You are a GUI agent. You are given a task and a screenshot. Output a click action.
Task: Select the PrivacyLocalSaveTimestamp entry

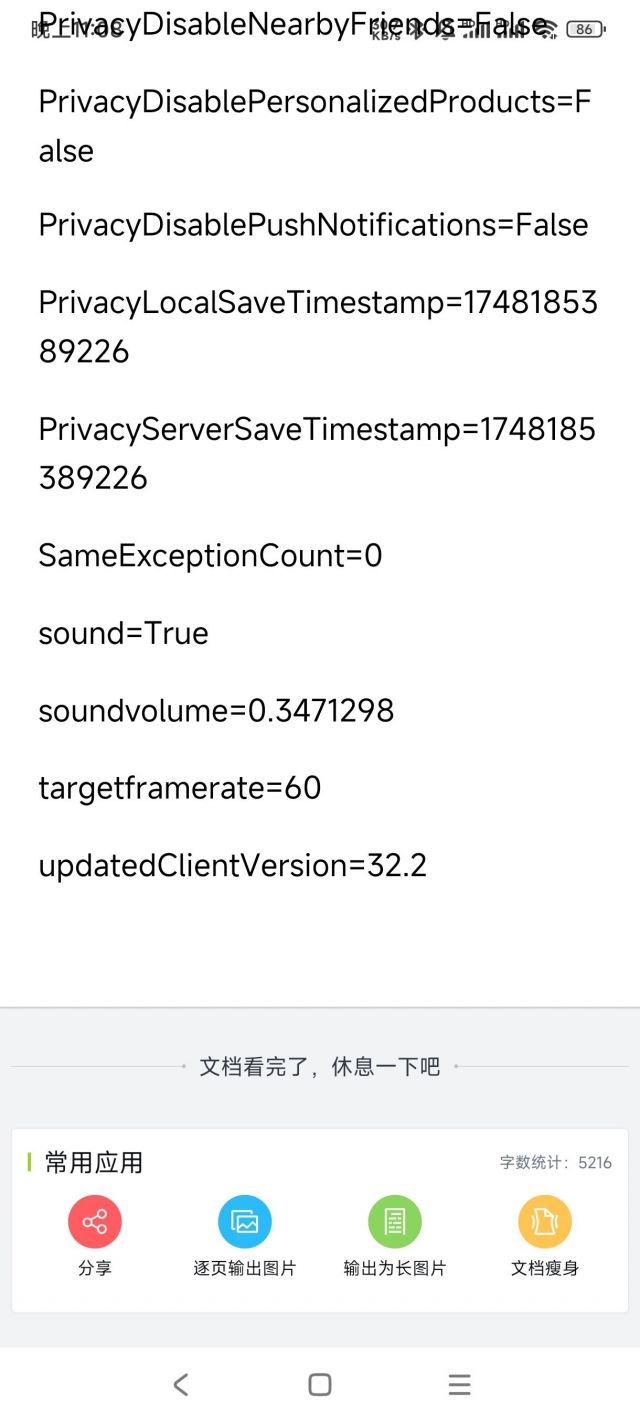click(x=318, y=327)
